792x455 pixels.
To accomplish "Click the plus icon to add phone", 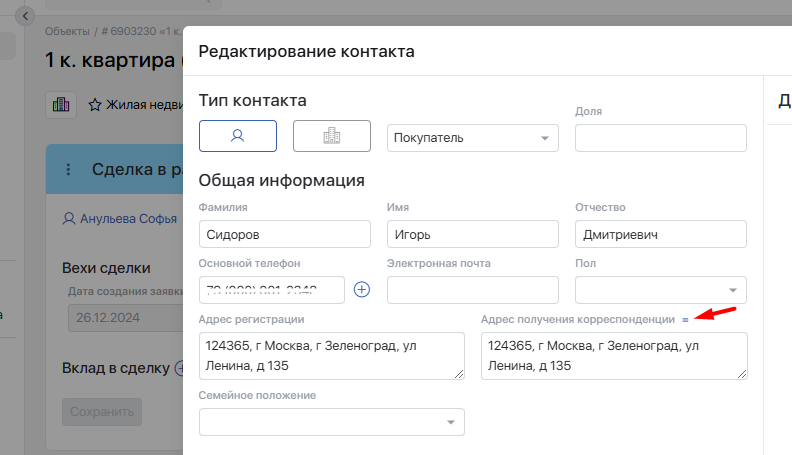I will click(x=362, y=290).
